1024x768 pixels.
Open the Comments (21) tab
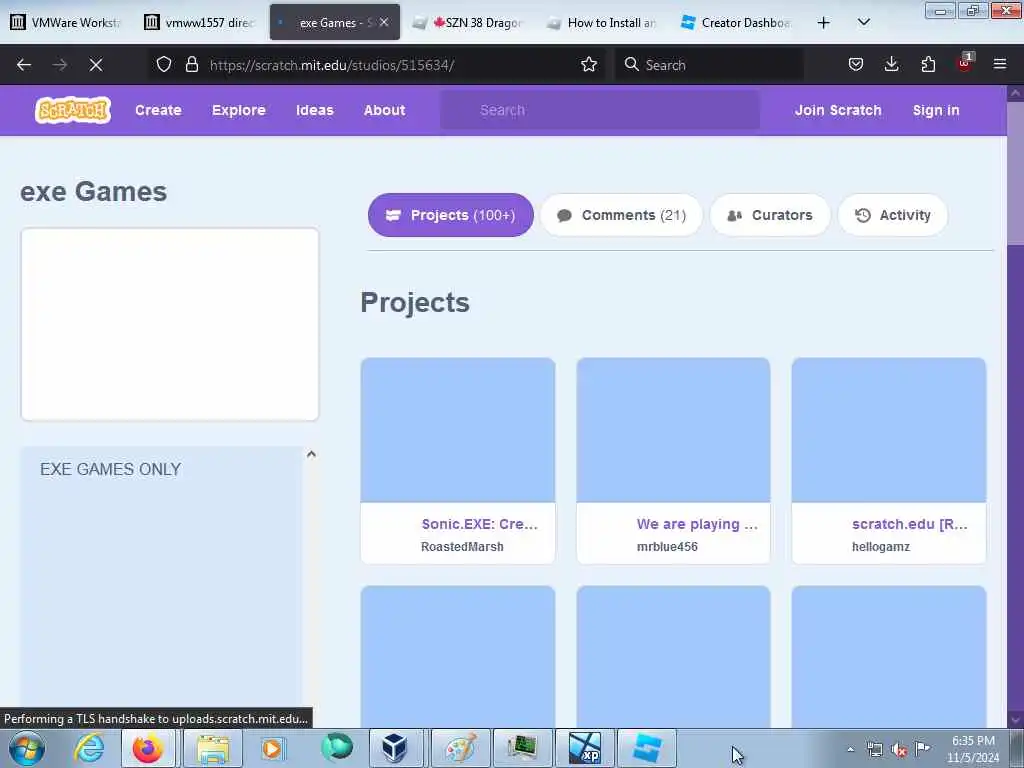(622, 215)
